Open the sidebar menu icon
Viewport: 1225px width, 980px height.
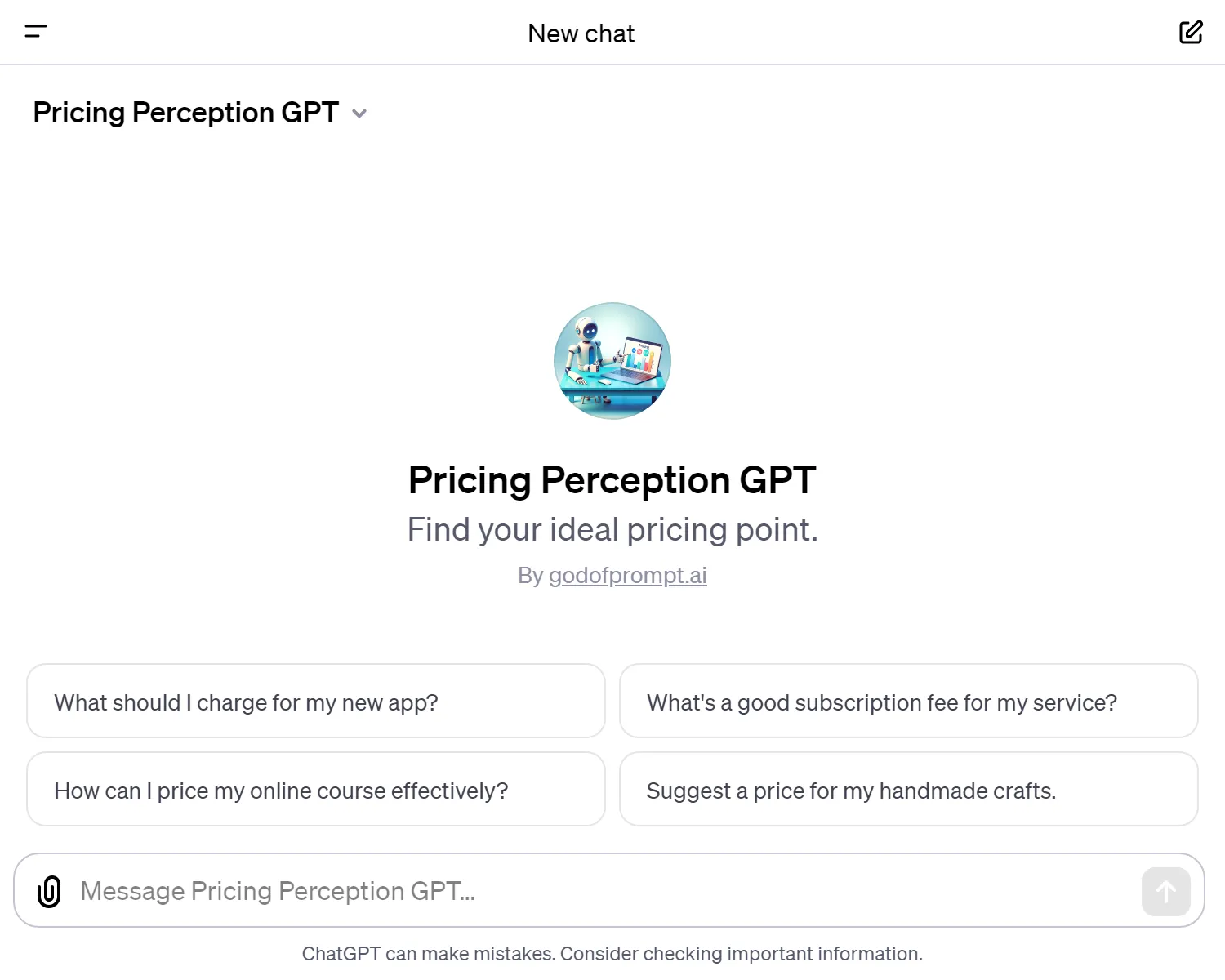pyautogui.click(x=36, y=32)
